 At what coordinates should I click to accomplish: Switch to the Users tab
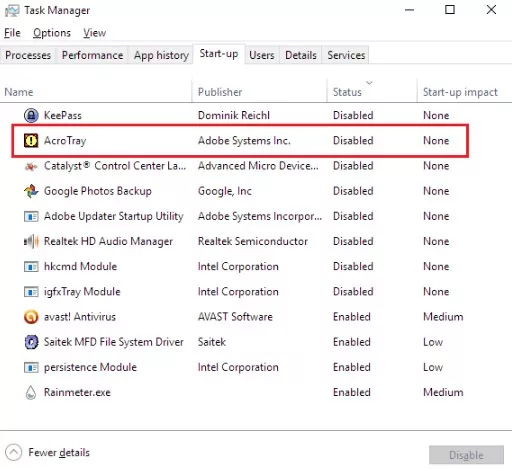[262, 55]
